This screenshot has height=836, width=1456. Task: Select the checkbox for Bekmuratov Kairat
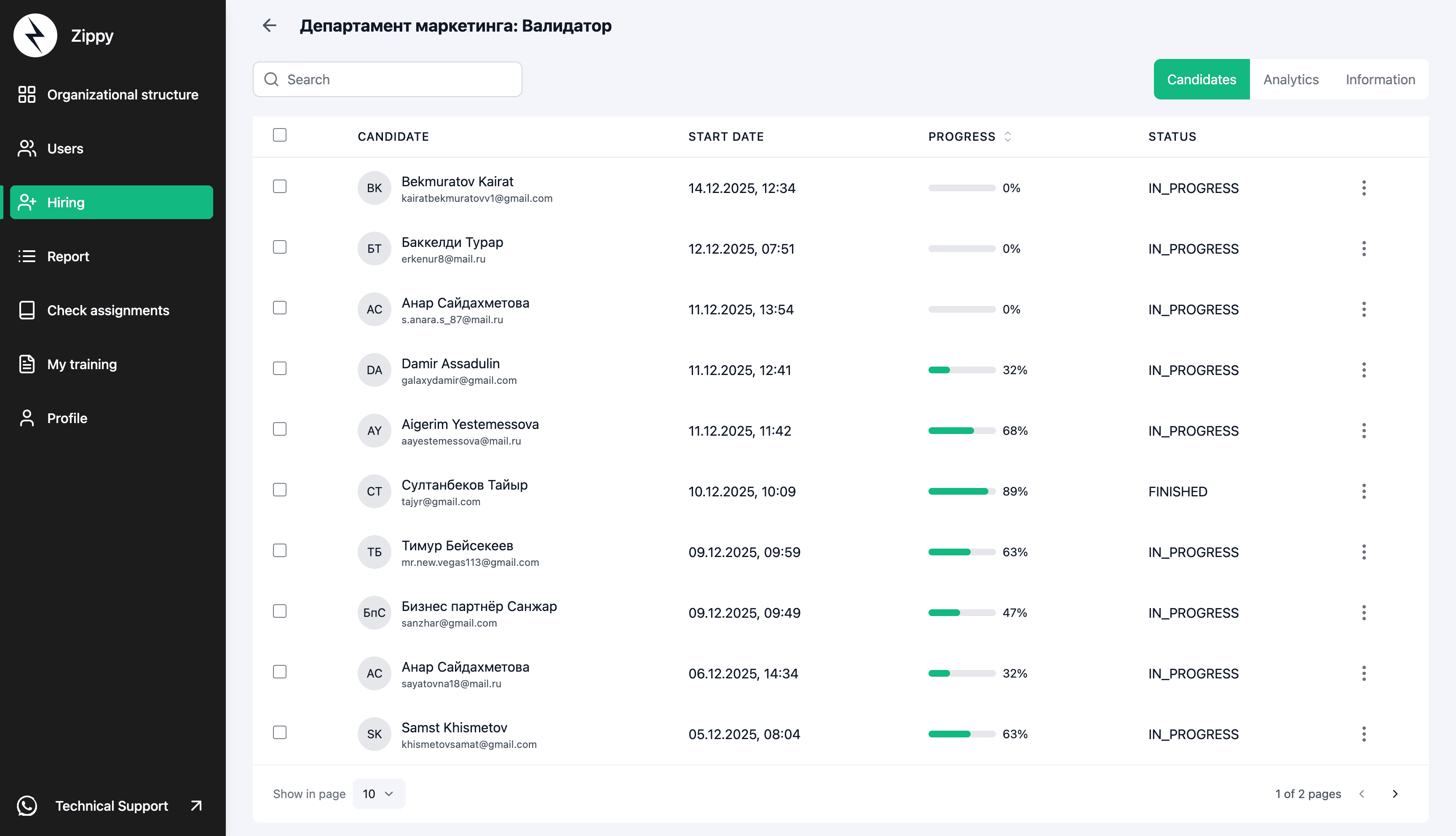(279, 187)
